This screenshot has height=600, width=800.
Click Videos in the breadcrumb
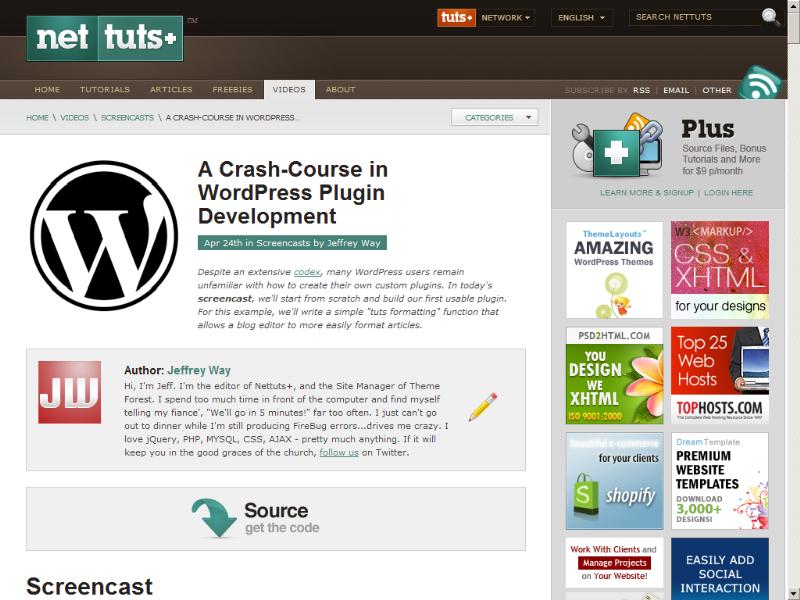click(74, 117)
